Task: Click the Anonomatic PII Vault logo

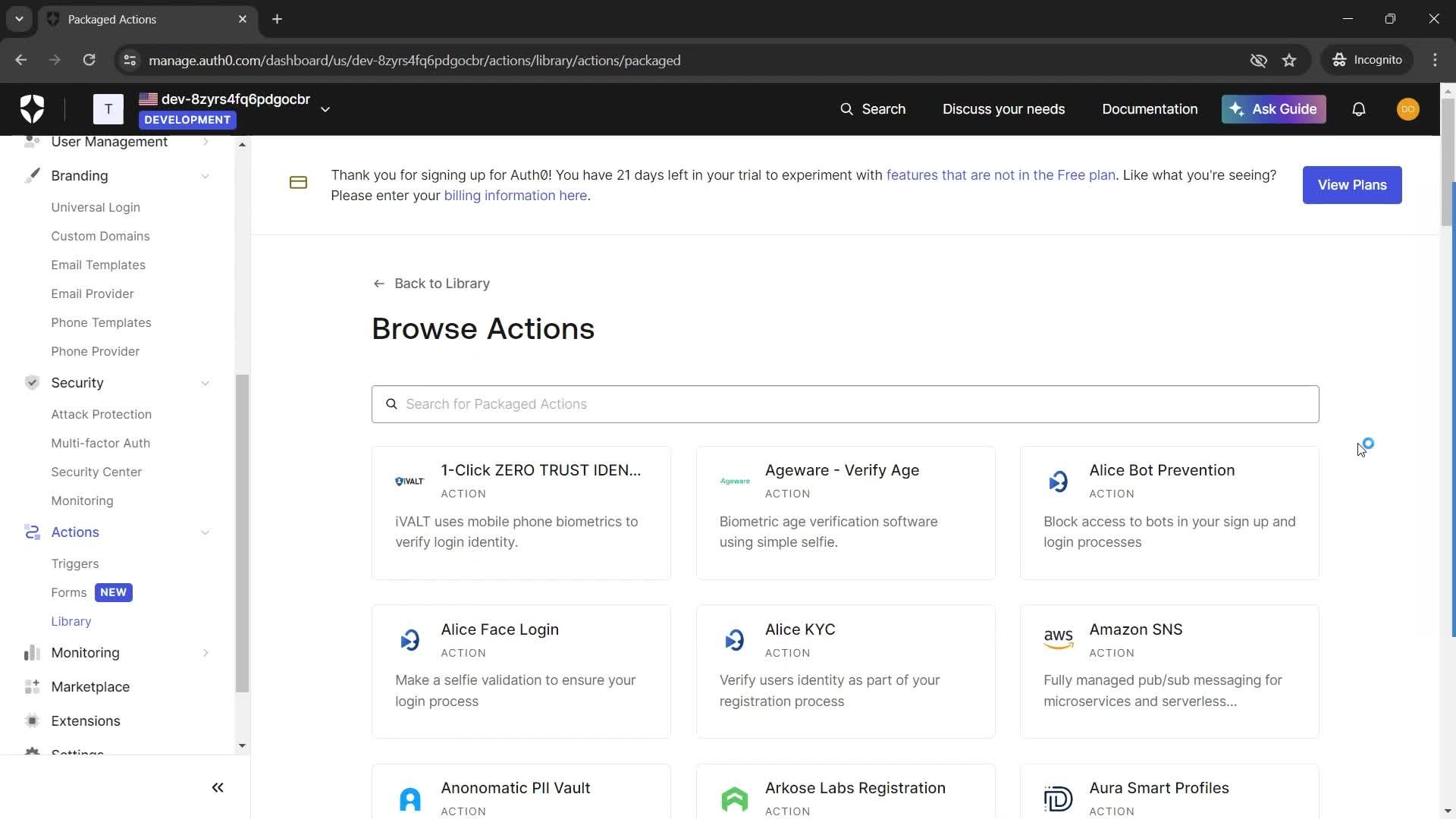Action: (409, 799)
